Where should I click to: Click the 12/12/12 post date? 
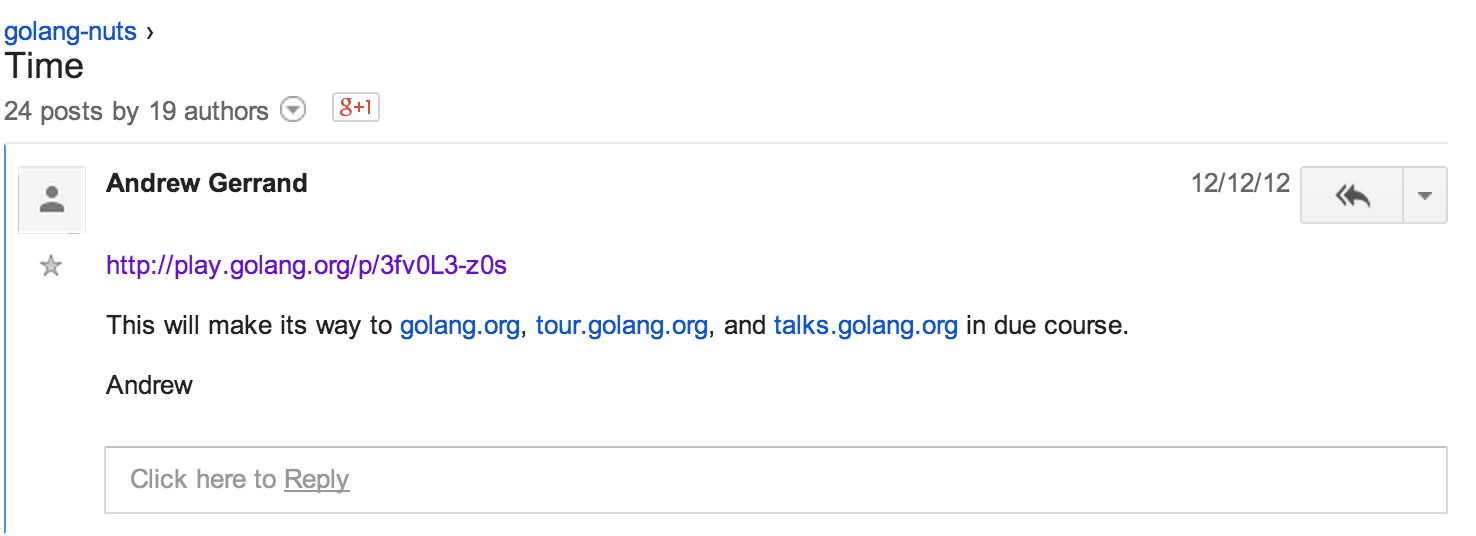click(x=1240, y=183)
